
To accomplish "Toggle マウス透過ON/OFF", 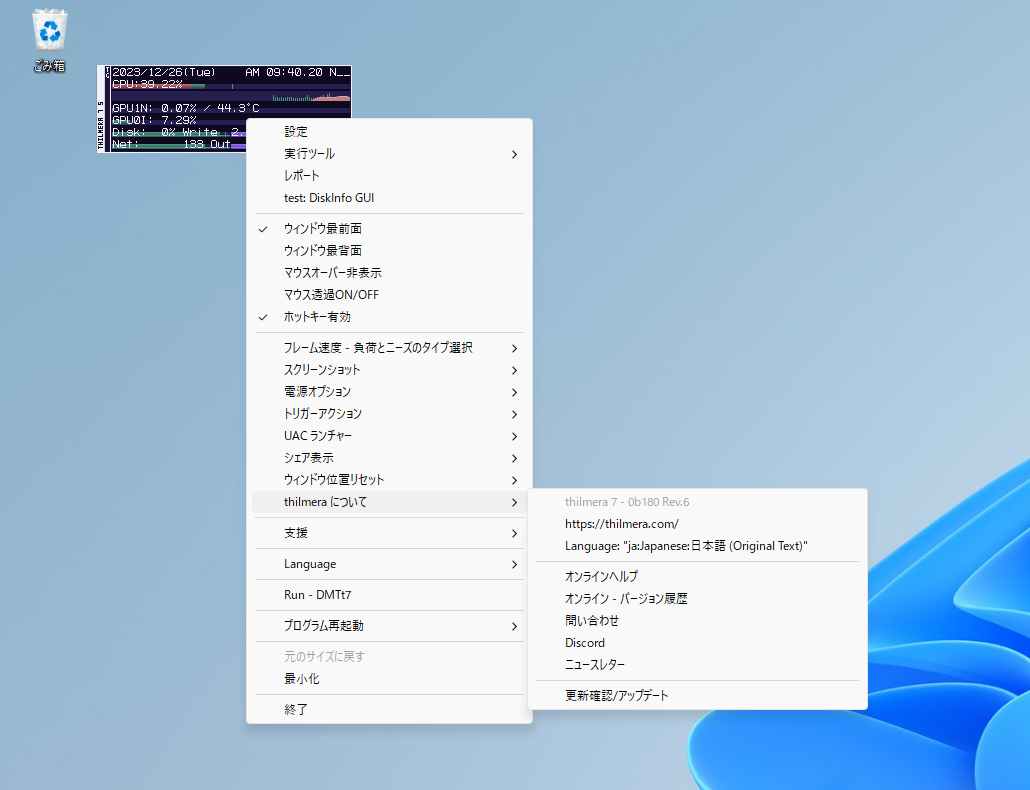I will click(x=389, y=294).
